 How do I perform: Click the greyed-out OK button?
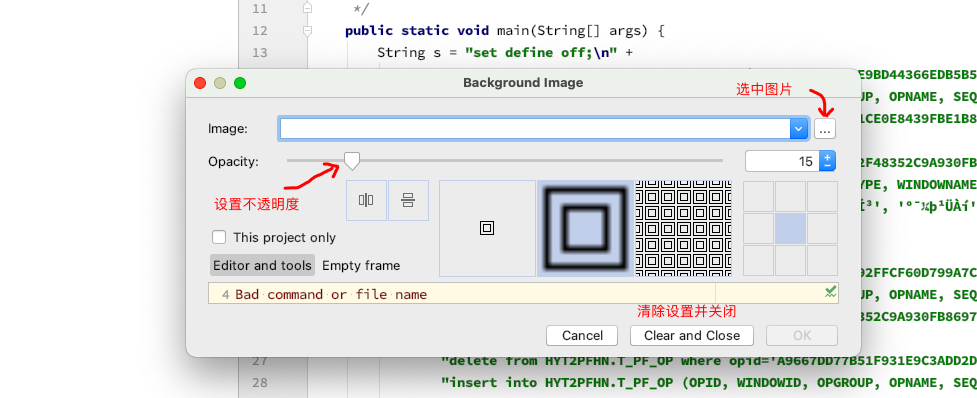(802, 336)
